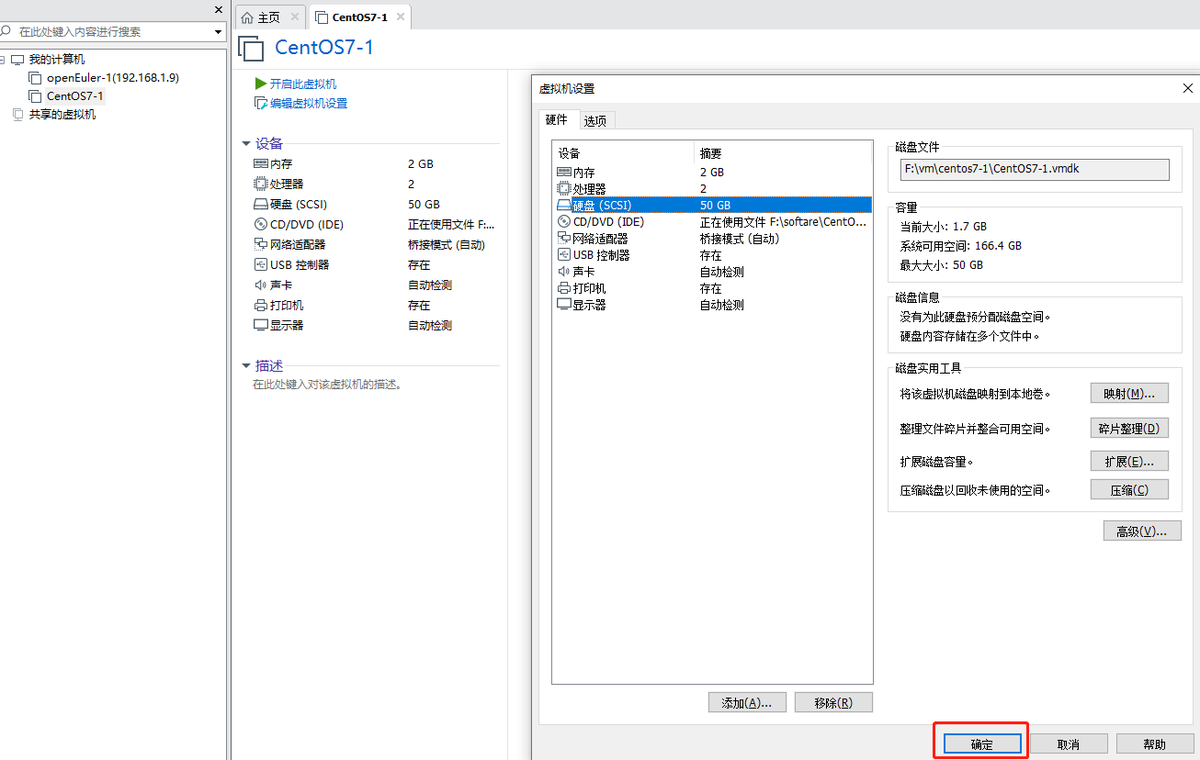Click the processor icon in main devices panel
Viewport: 1200px width, 760px height.
click(x=261, y=184)
